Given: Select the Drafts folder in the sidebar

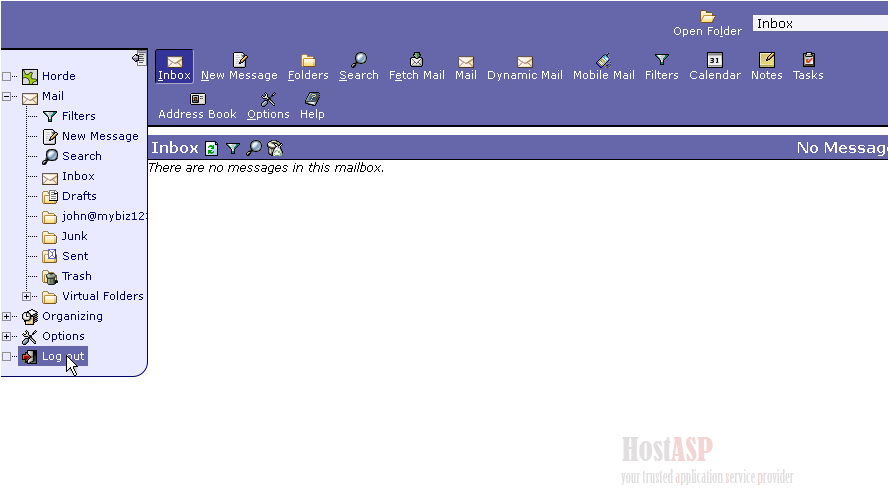Looking at the screenshot, I should point(78,196).
